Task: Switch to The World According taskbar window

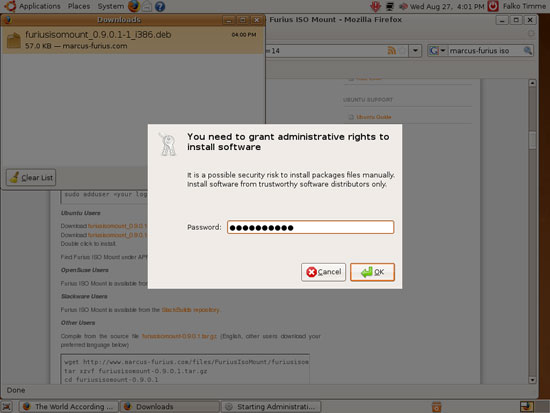Action: point(68,407)
